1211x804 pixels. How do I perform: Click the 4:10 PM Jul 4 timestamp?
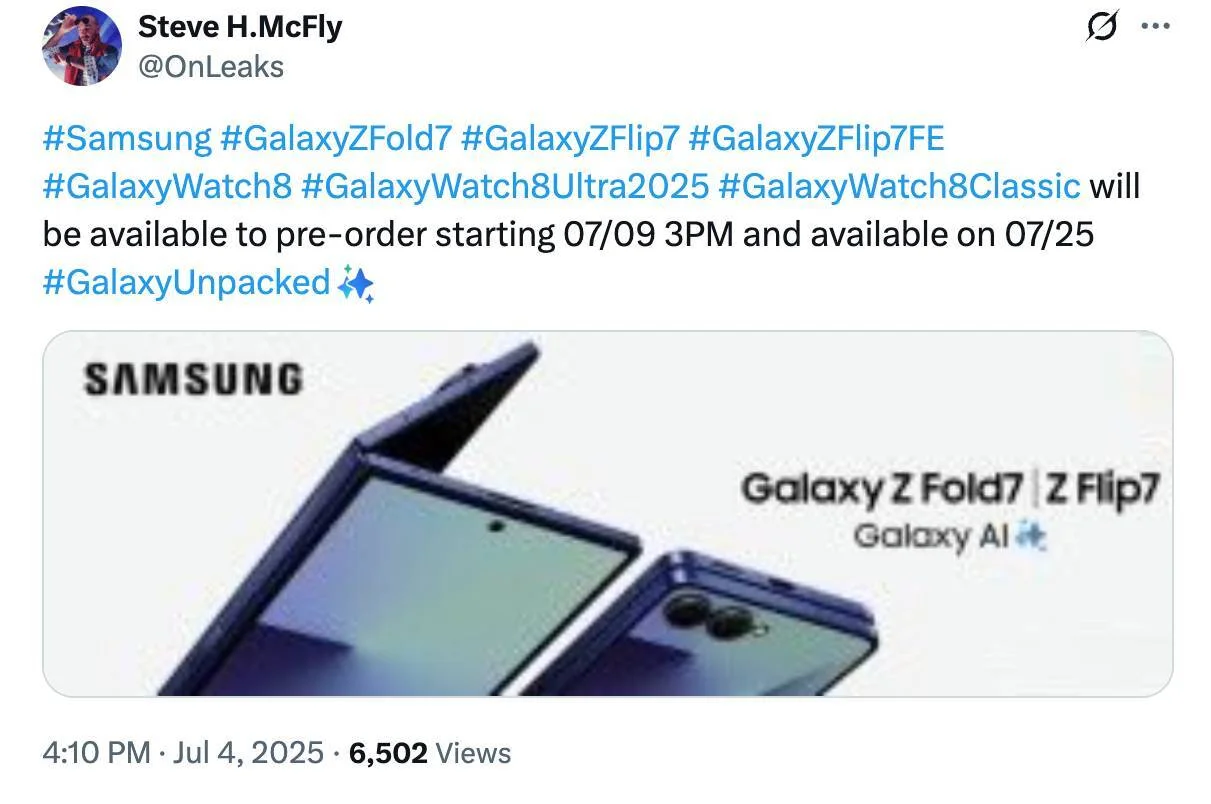pyautogui.click(x=183, y=753)
